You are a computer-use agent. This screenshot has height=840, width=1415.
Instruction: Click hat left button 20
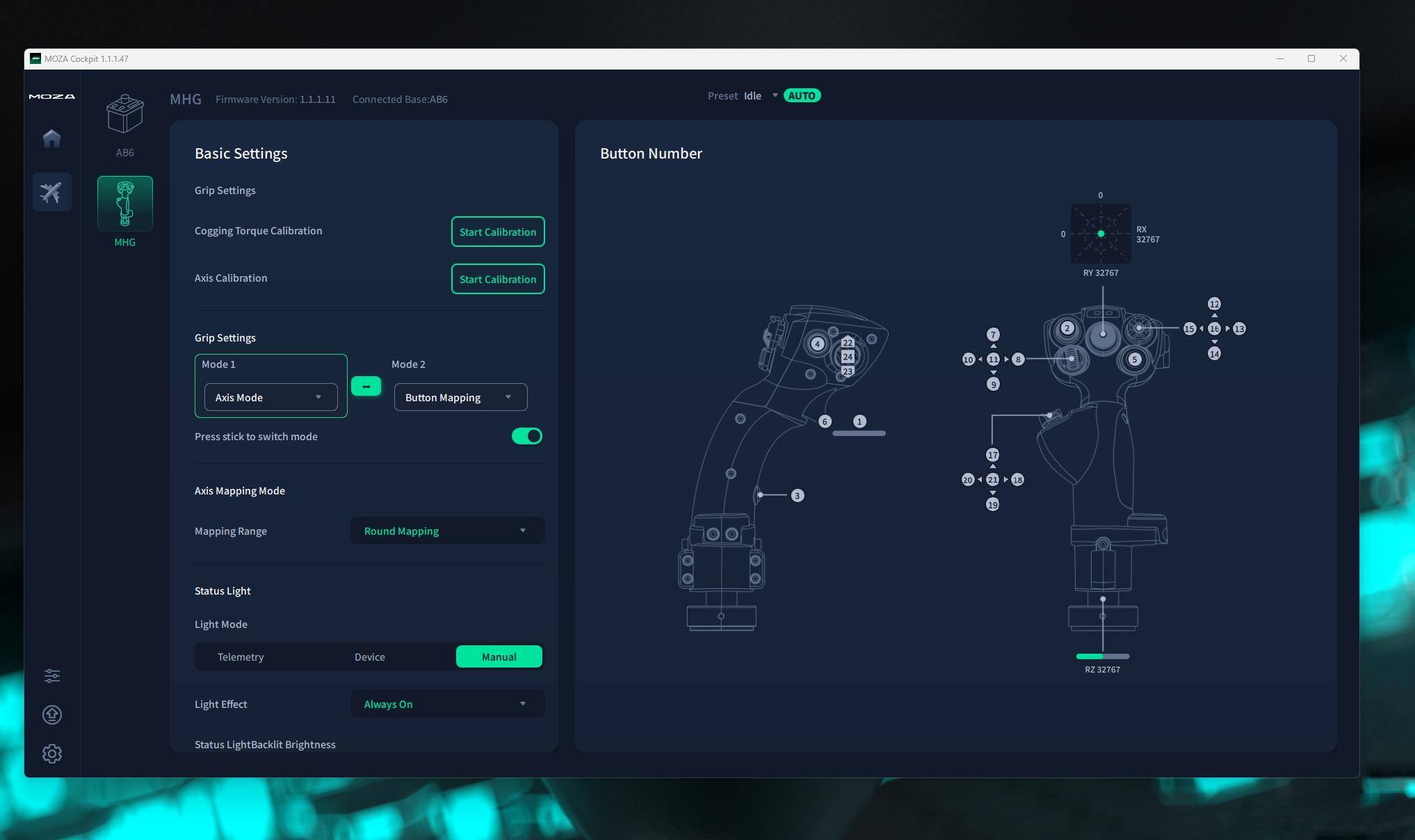[968, 480]
